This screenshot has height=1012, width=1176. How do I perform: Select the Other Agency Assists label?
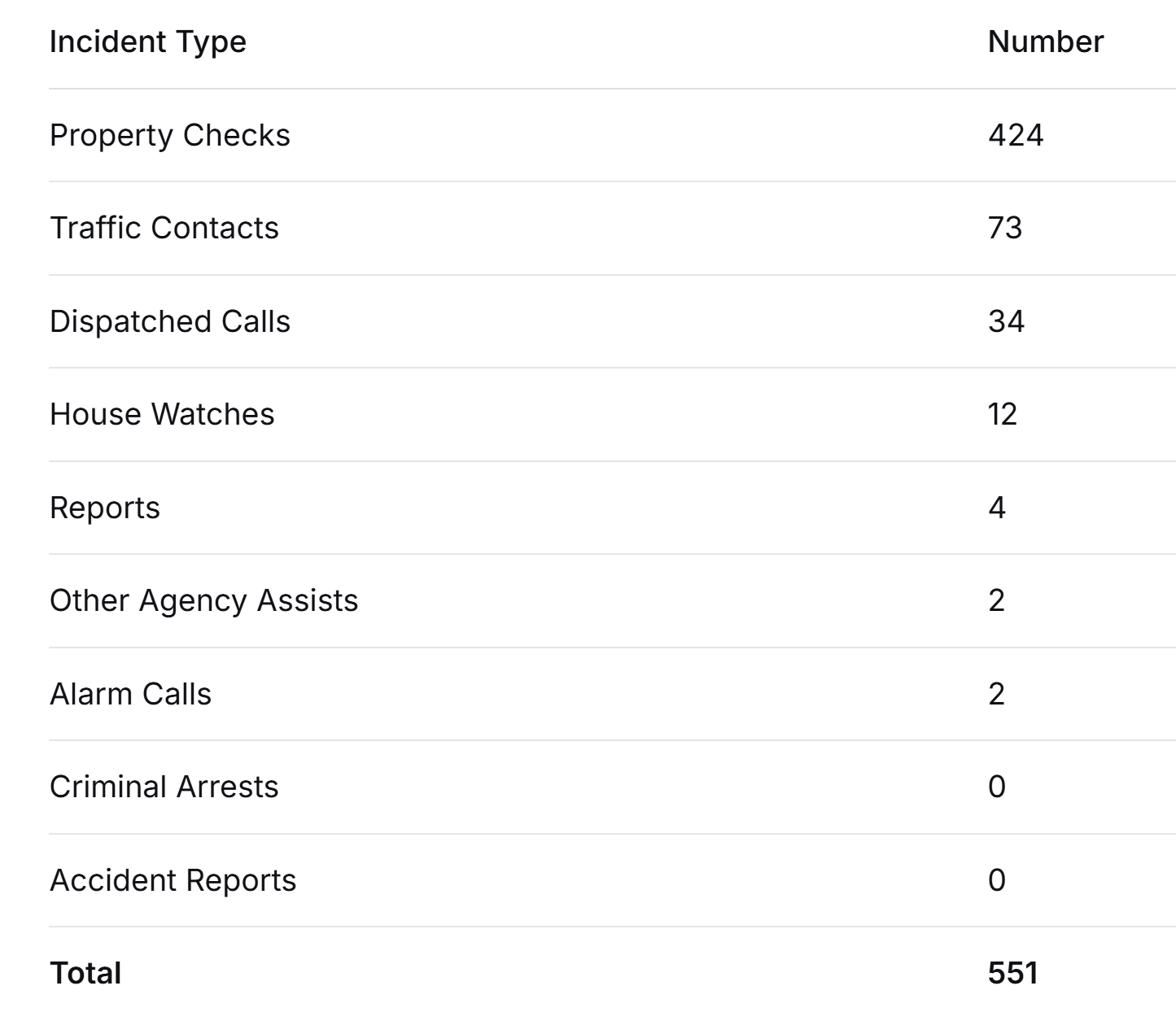pos(203,601)
